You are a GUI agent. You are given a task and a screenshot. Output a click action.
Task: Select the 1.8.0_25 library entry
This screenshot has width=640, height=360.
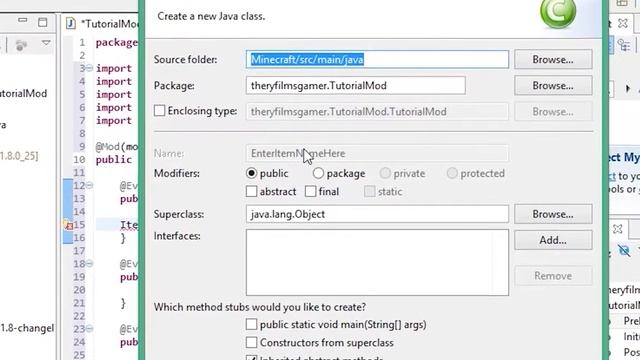pyautogui.click(x=19, y=156)
